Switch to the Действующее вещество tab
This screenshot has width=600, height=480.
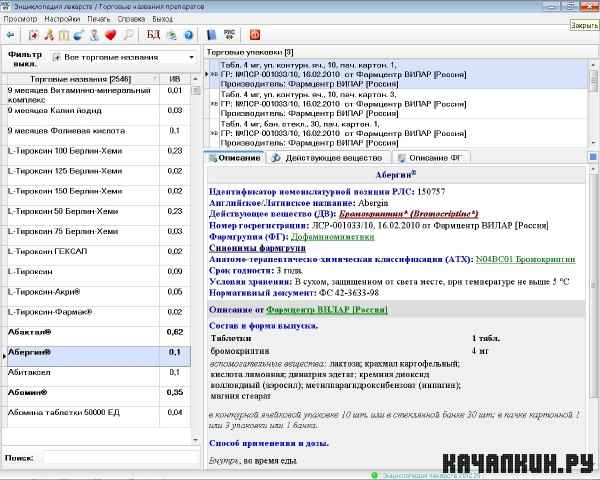tap(328, 158)
